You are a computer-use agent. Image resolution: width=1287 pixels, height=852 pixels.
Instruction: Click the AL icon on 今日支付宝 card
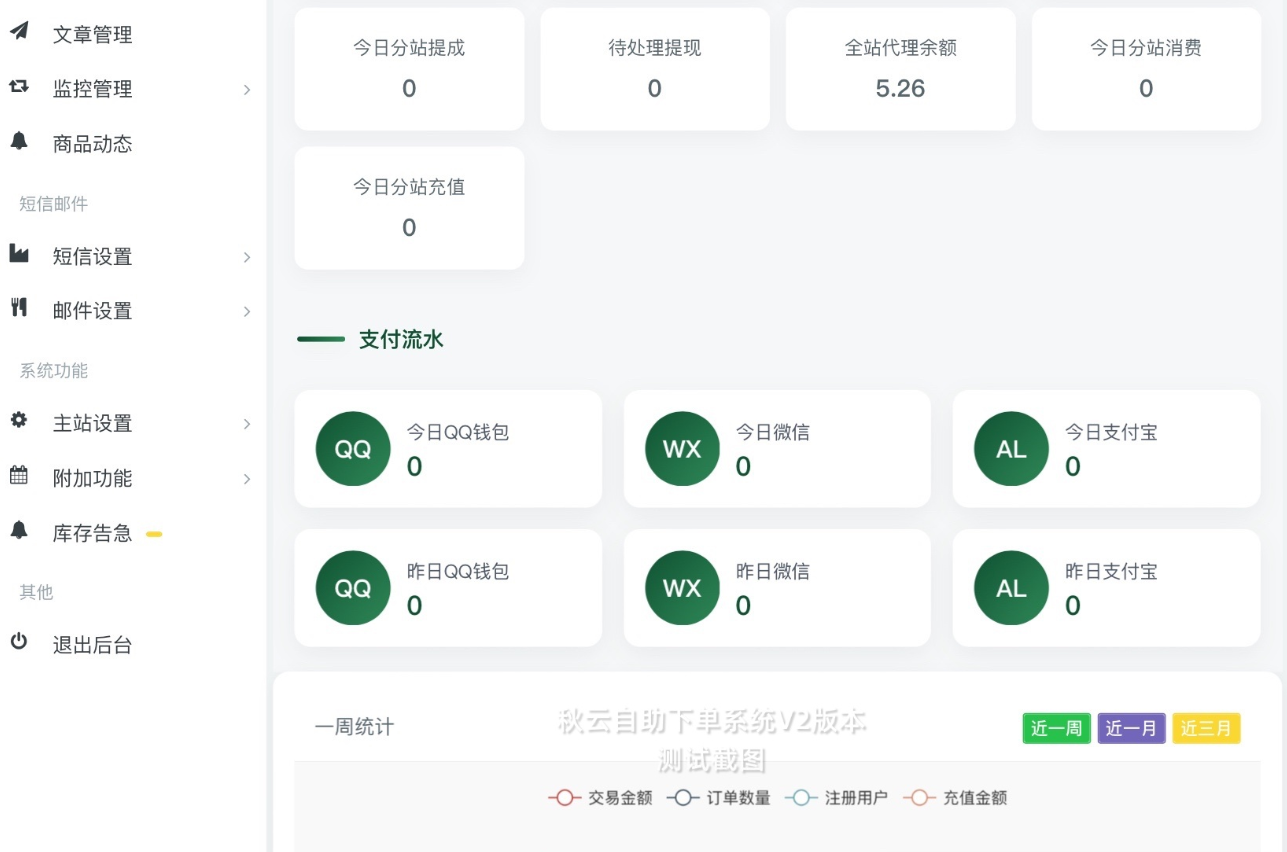[1011, 448]
